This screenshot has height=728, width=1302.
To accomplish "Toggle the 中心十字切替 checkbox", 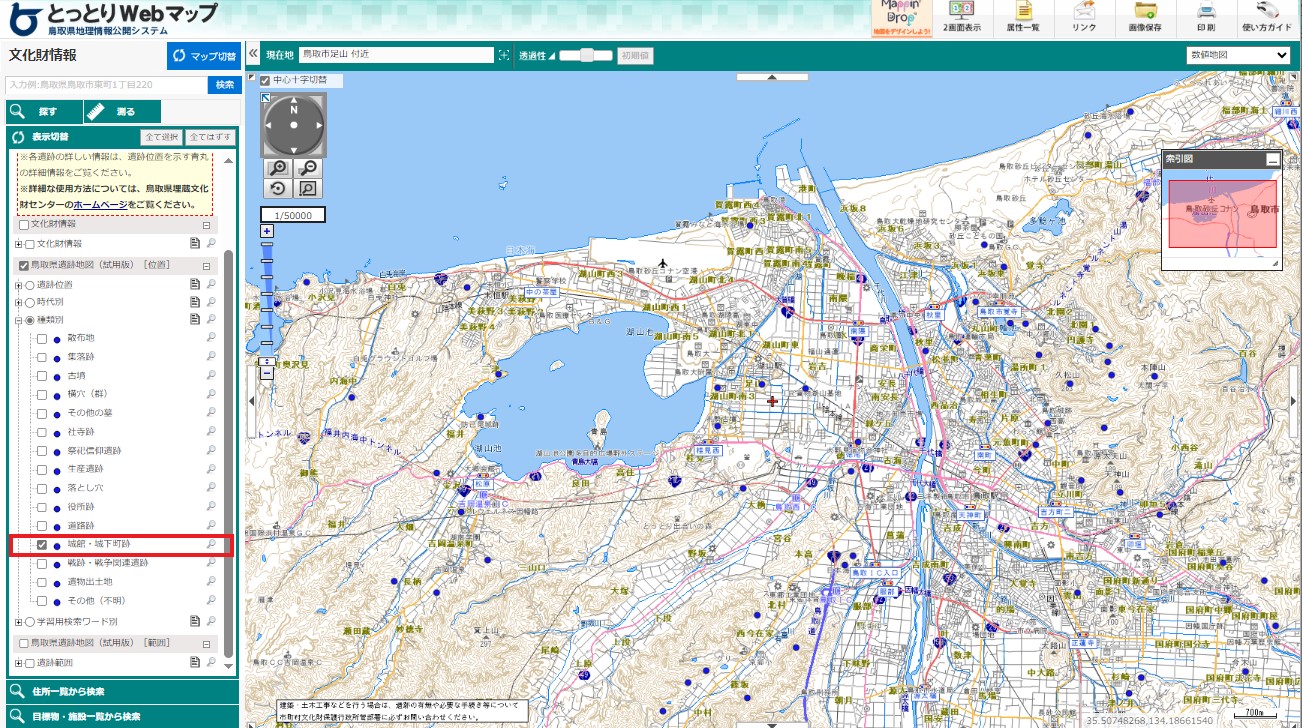I will [265, 80].
